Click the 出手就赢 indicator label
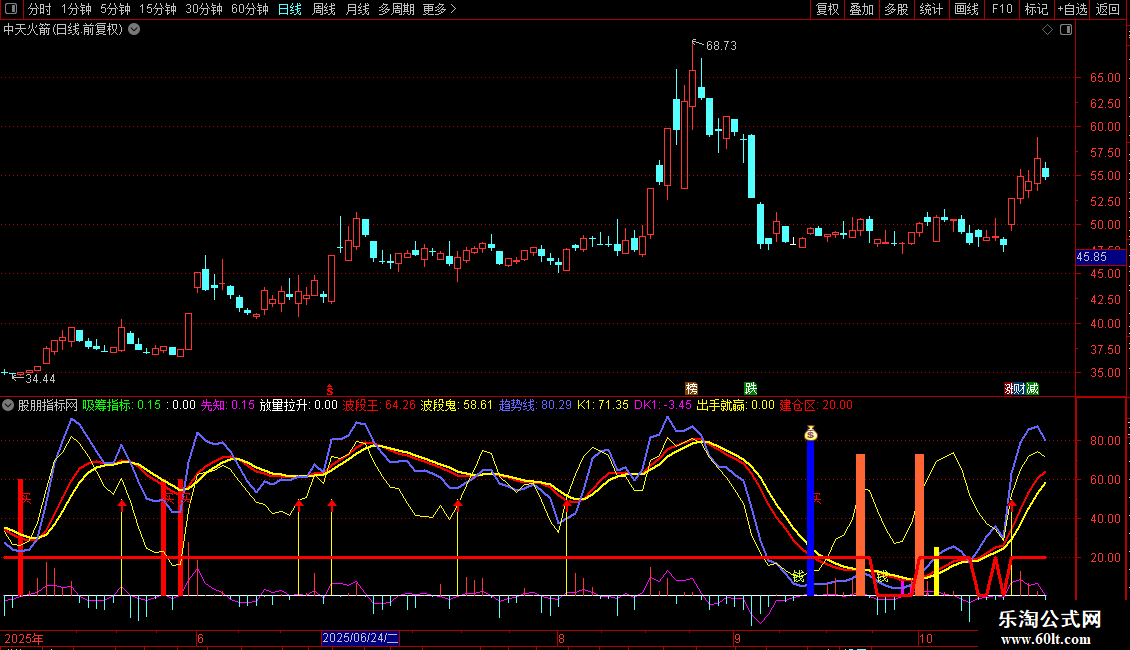1130x650 pixels. point(736,405)
